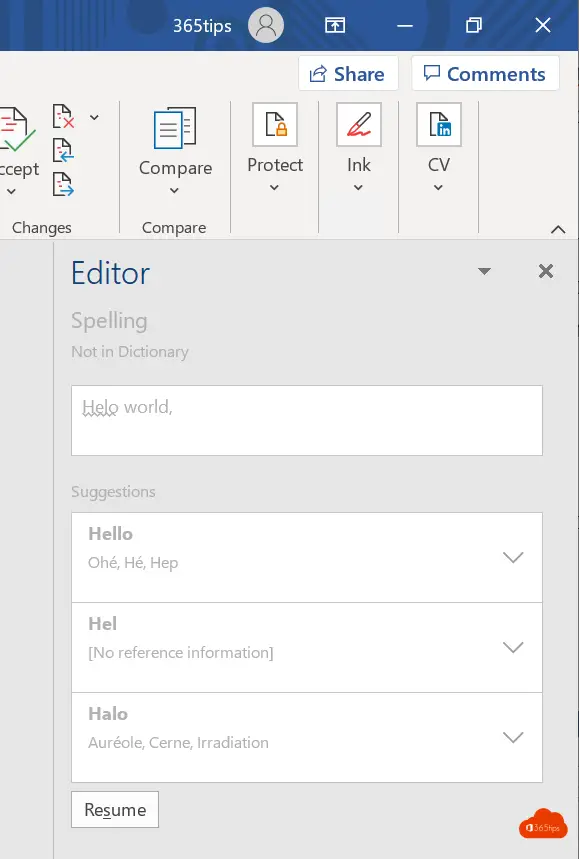Image resolution: width=579 pixels, height=859 pixels.
Task: Click the Compare documents icon
Action: 175,128
